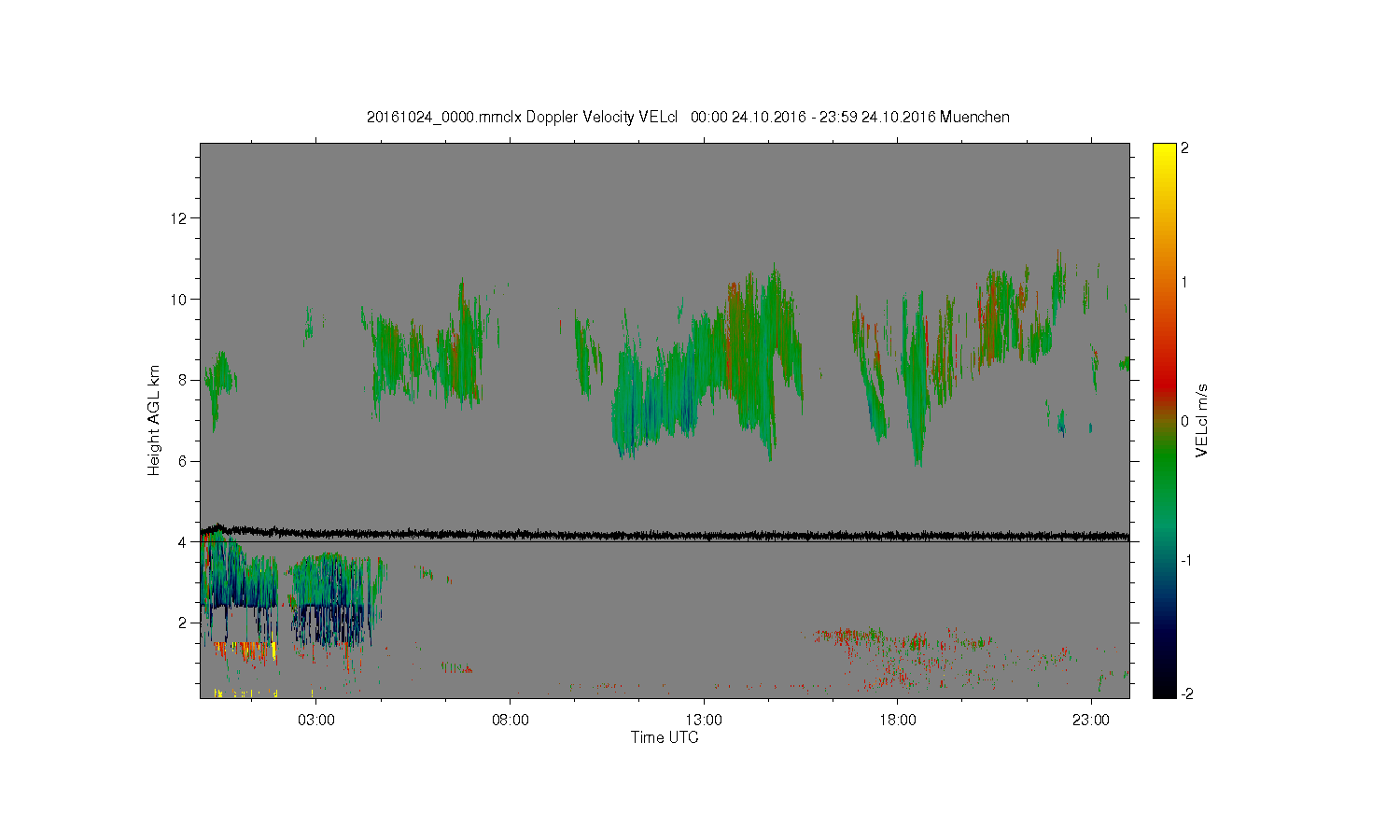Click the colorbar top value '2'
The height and width of the screenshot is (840, 1400).
[1185, 148]
